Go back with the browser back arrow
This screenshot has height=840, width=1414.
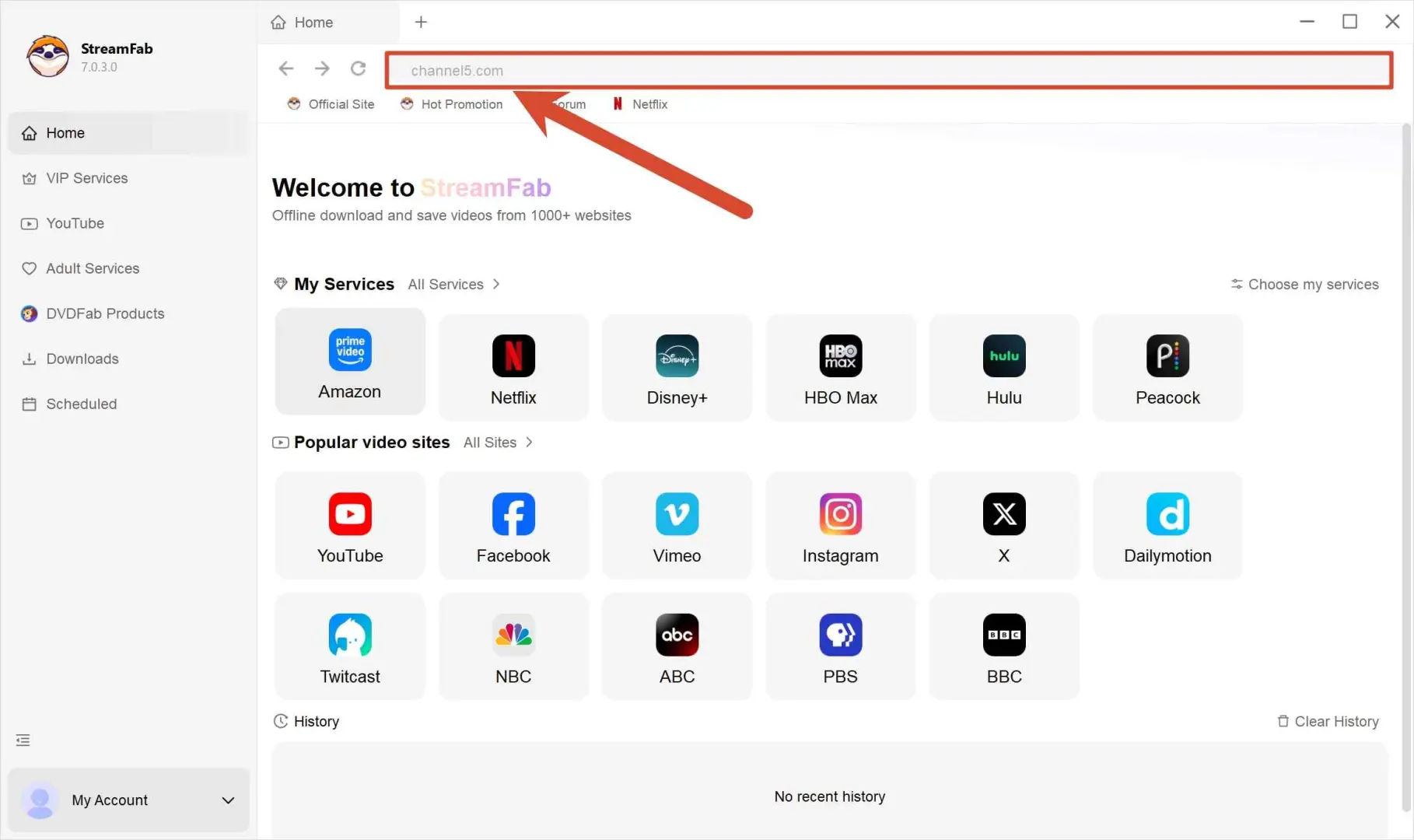pos(286,69)
